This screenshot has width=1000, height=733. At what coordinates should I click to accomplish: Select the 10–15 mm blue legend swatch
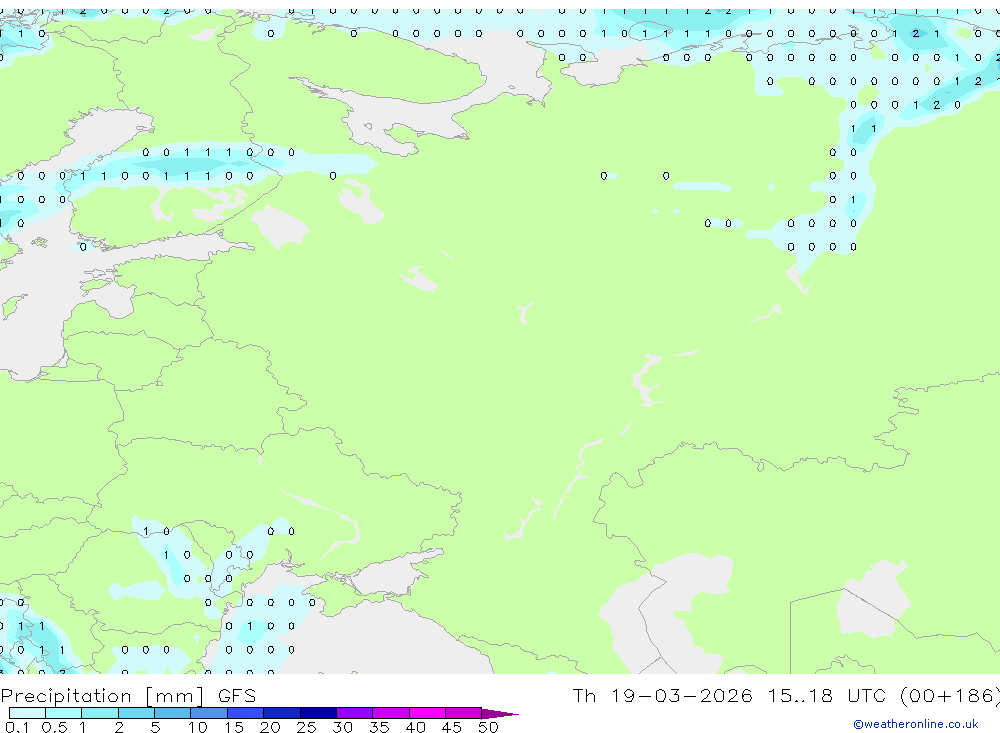[x=209, y=713]
